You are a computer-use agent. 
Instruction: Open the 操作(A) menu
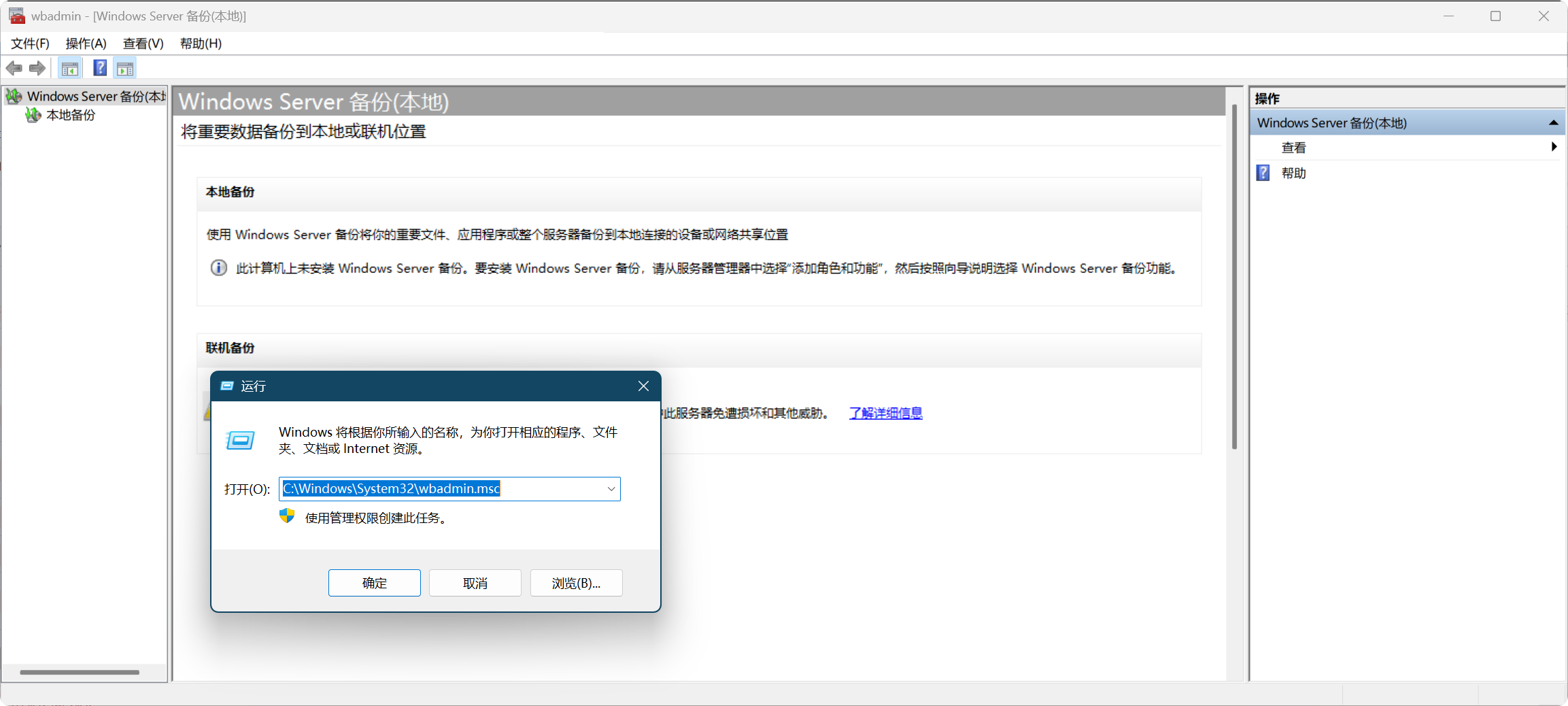86,44
